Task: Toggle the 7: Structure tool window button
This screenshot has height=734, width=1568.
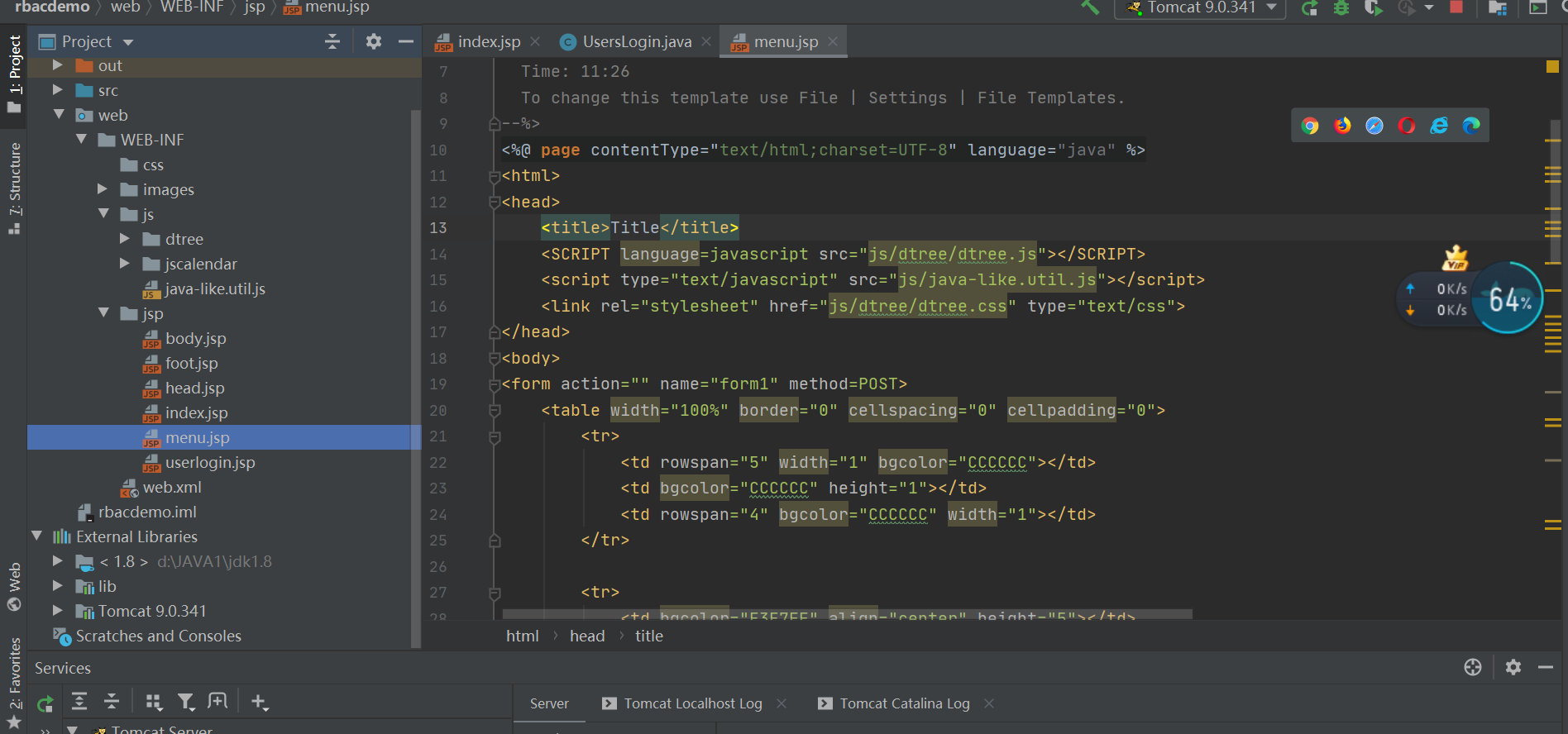Action: click(13, 189)
